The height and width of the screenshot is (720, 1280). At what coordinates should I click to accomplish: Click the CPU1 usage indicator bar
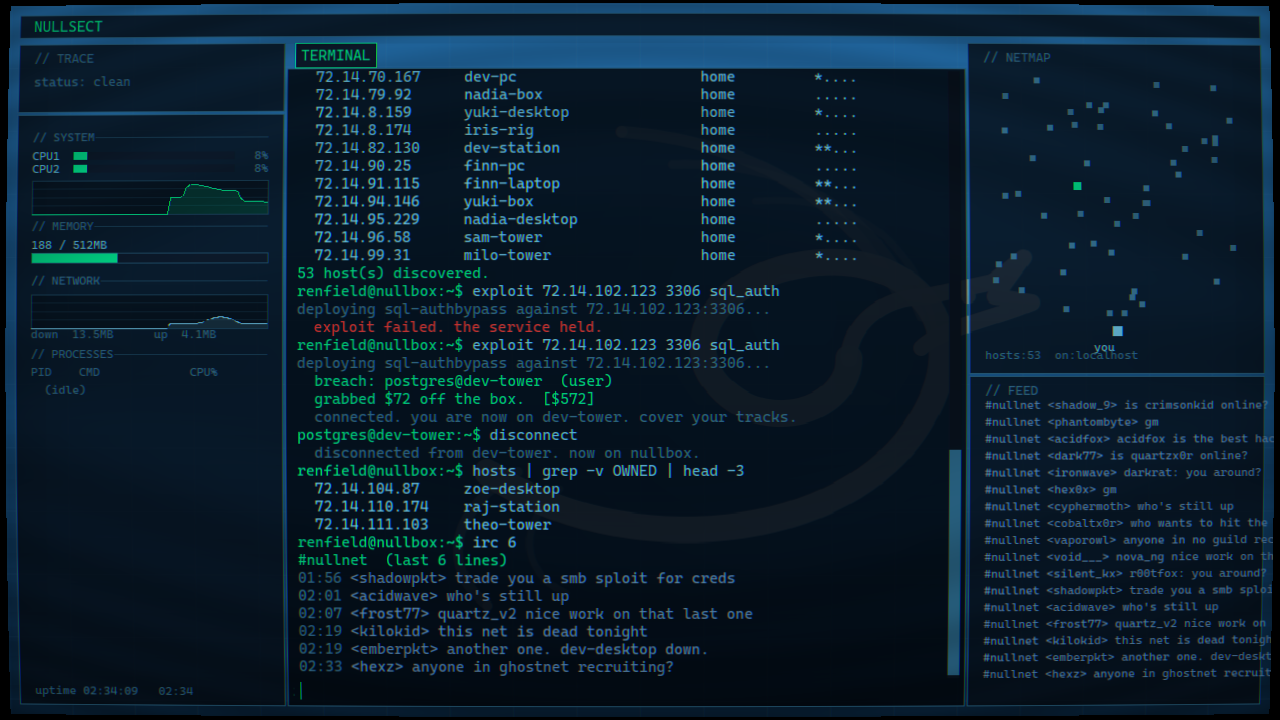(80, 156)
